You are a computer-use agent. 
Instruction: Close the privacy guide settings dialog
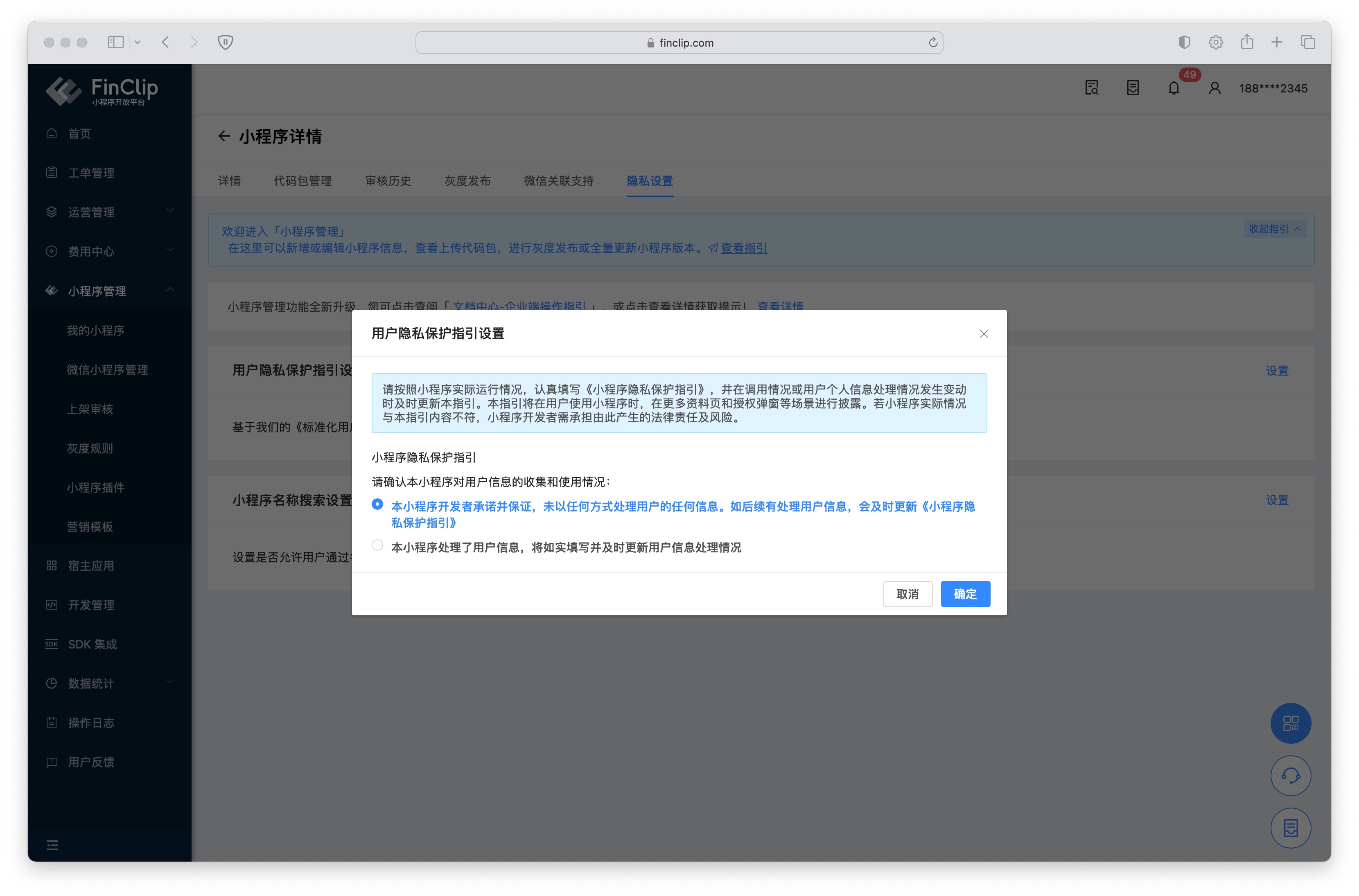pyautogui.click(x=983, y=334)
